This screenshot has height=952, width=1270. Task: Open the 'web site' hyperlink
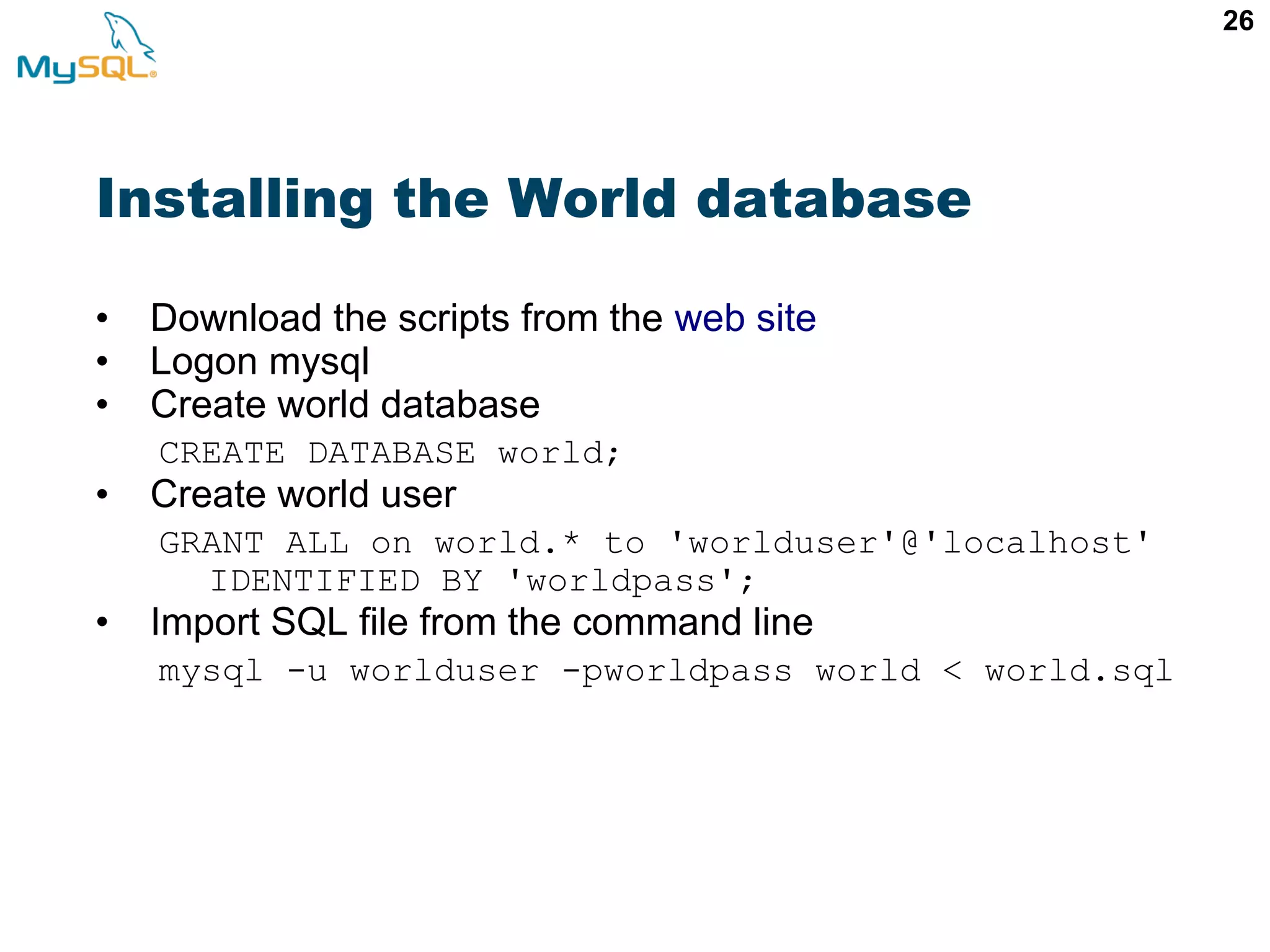745,318
